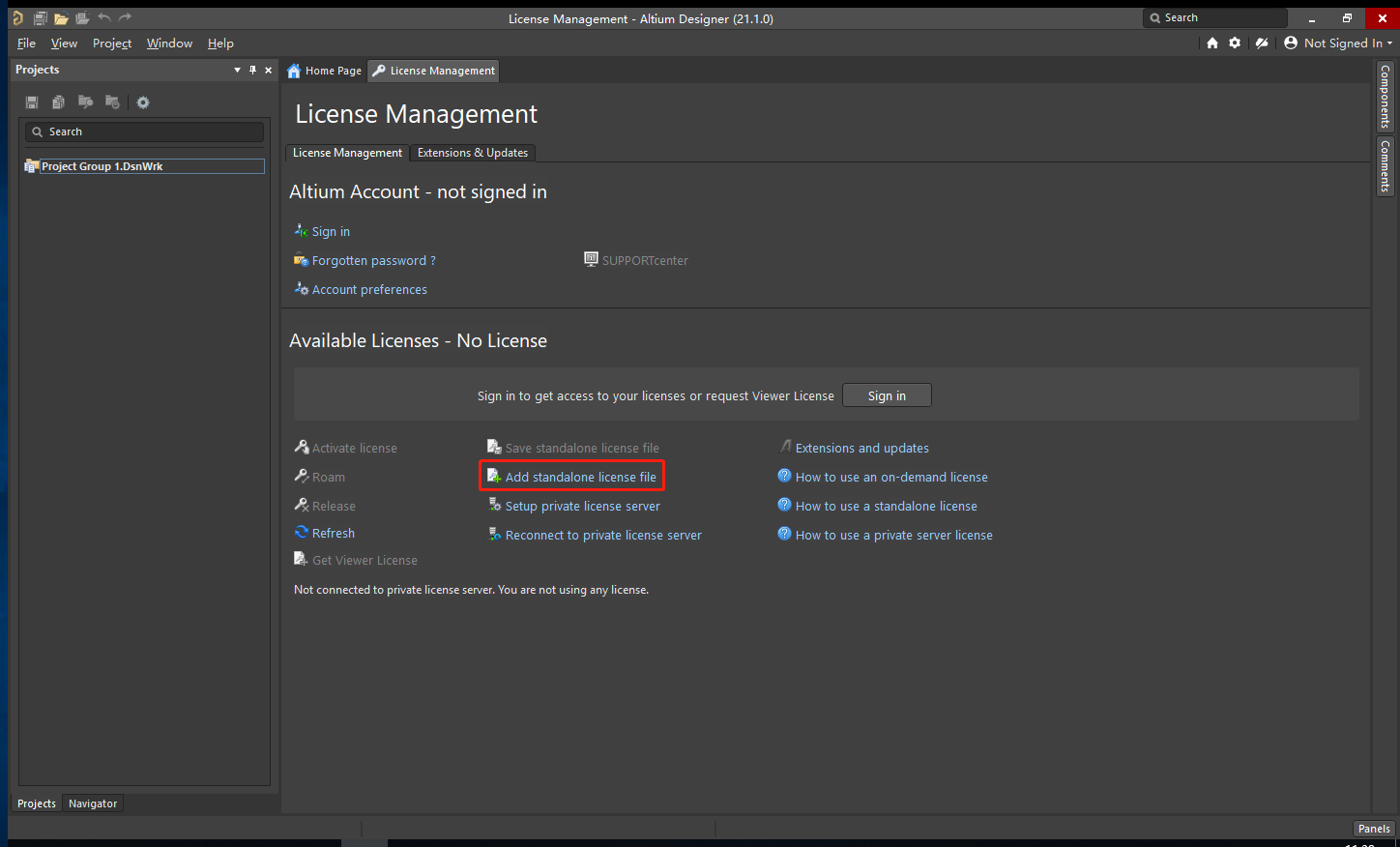Open the Window menu

(169, 43)
